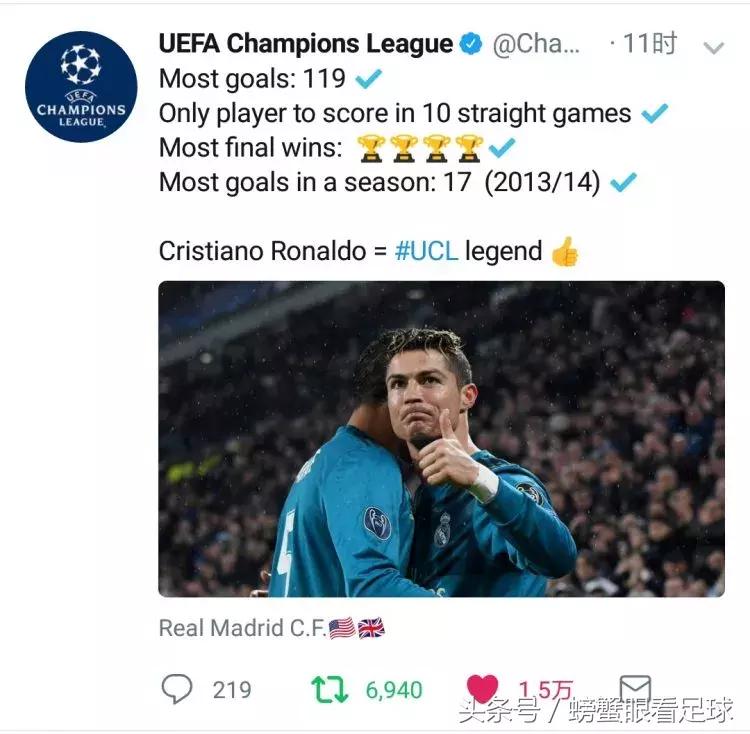Click the blue verified badge
750x734 pixels.
tap(471, 44)
